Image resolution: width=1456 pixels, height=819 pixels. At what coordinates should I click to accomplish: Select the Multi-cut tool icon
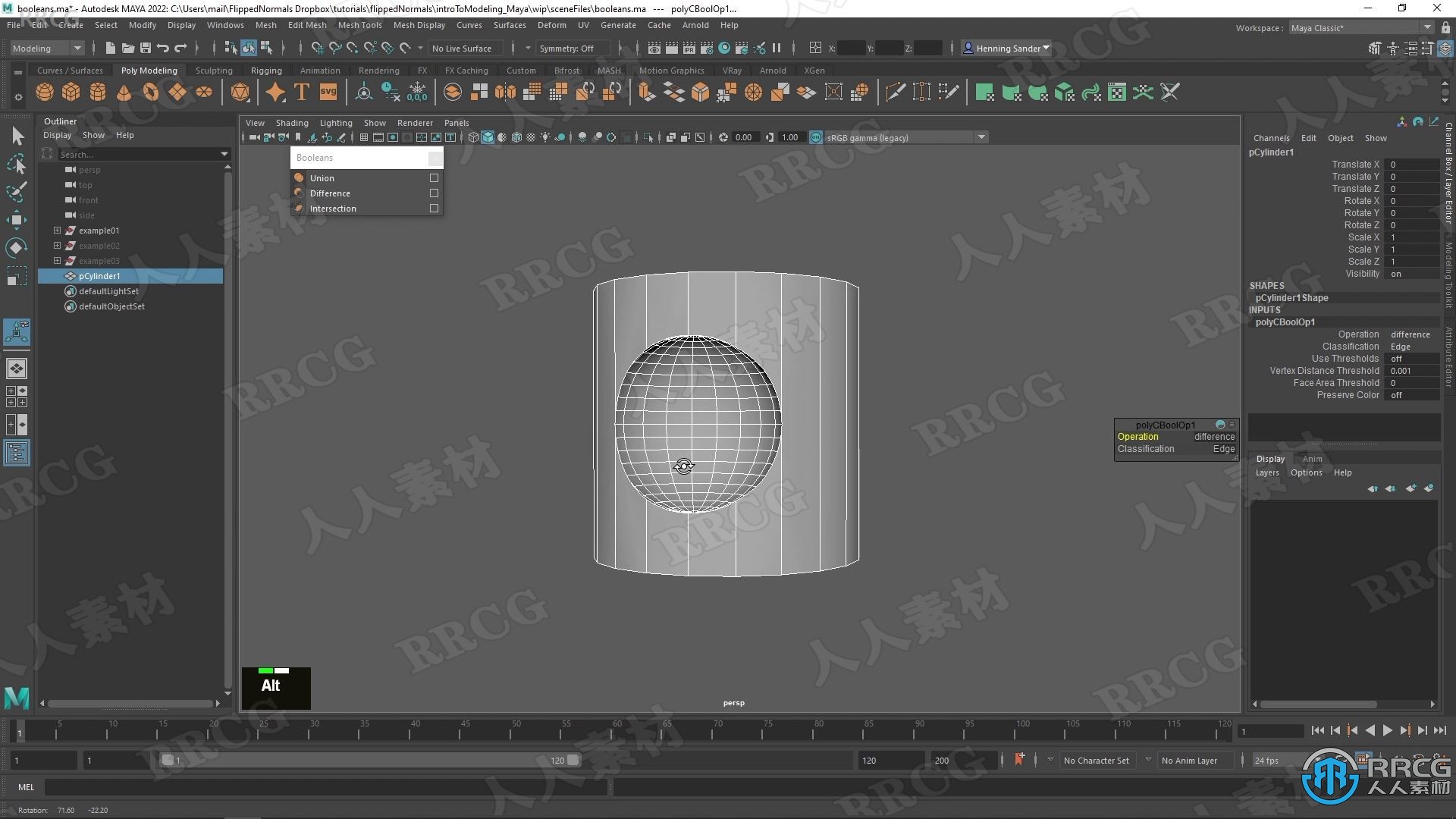coord(895,92)
